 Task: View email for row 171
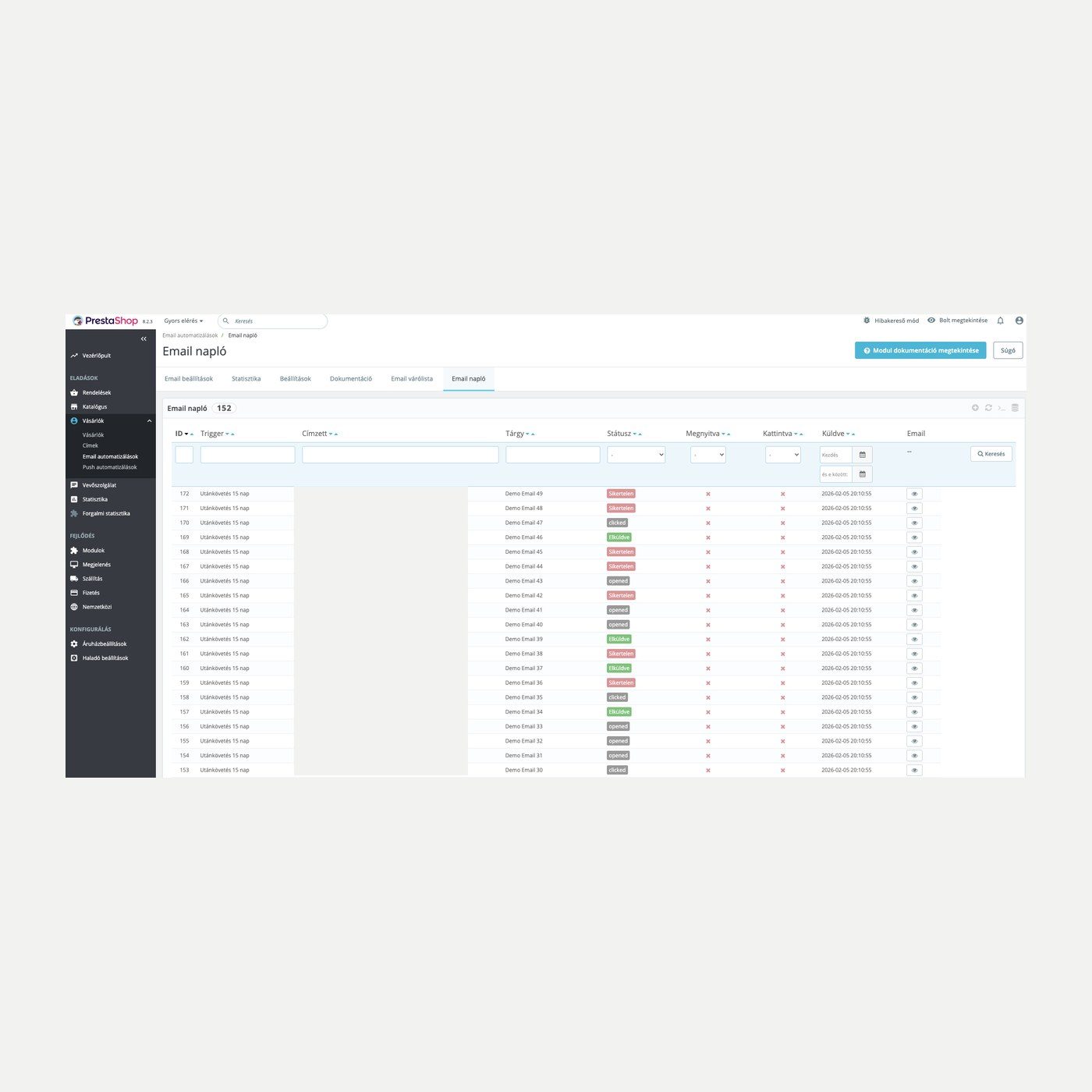coord(915,509)
